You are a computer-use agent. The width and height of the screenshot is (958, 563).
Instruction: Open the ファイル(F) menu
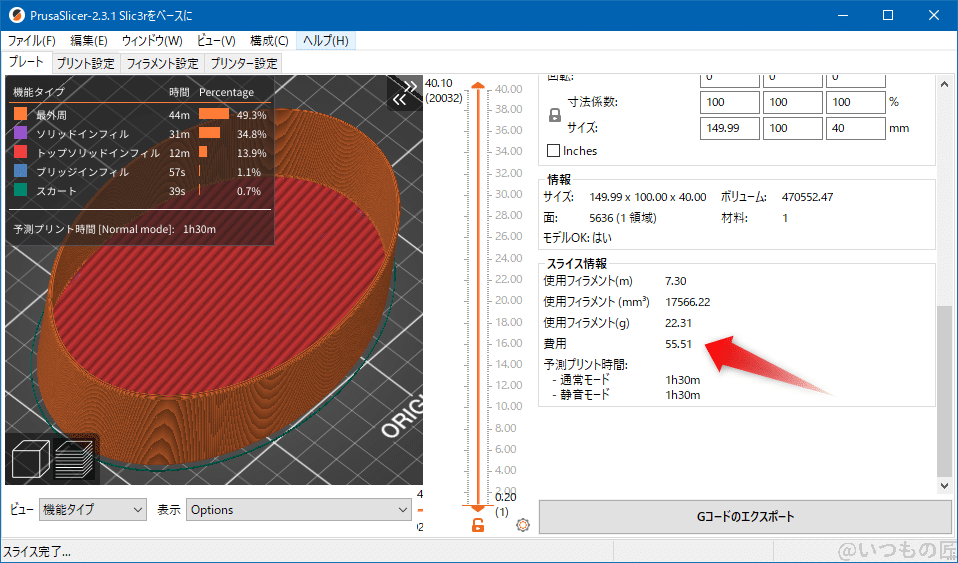pyautogui.click(x=32, y=41)
